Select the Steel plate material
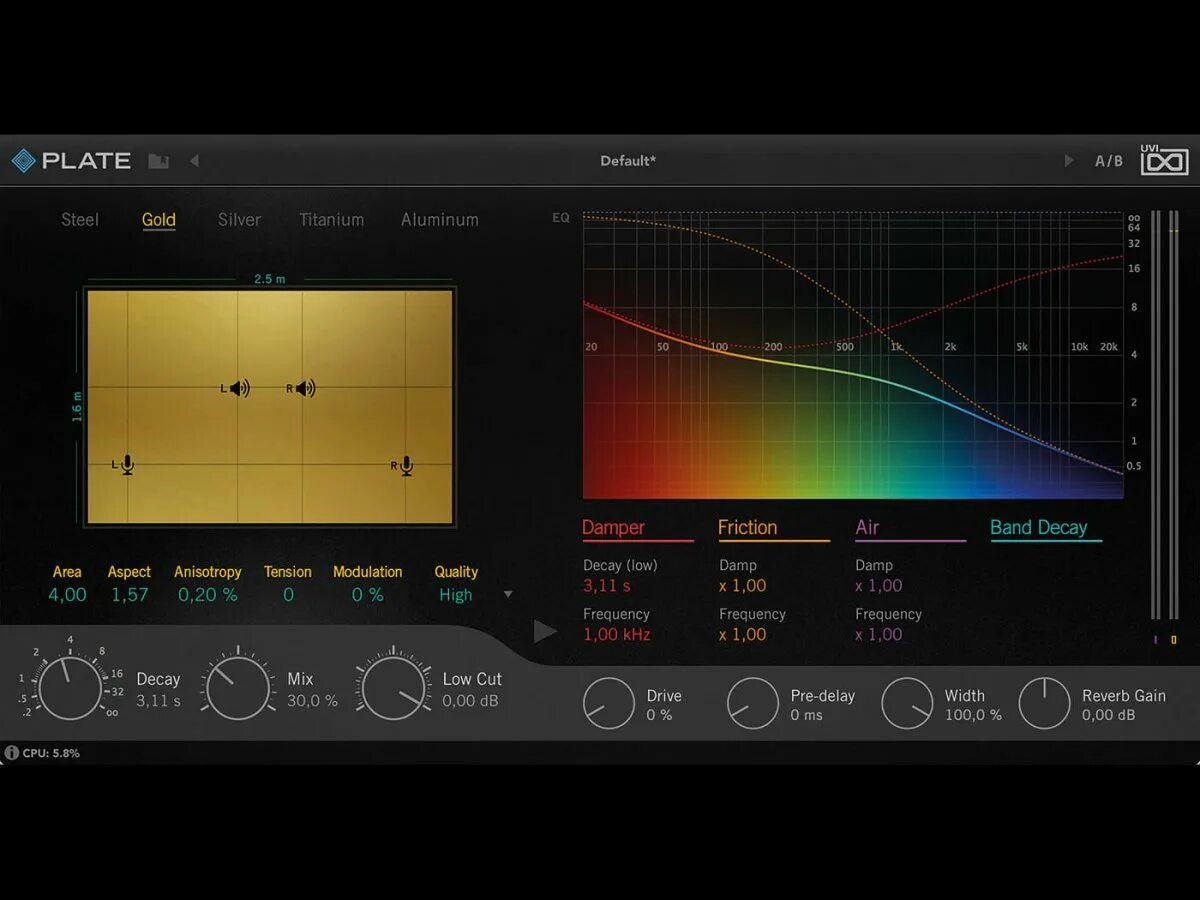The image size is (1200, 900). tap(80, 219)
